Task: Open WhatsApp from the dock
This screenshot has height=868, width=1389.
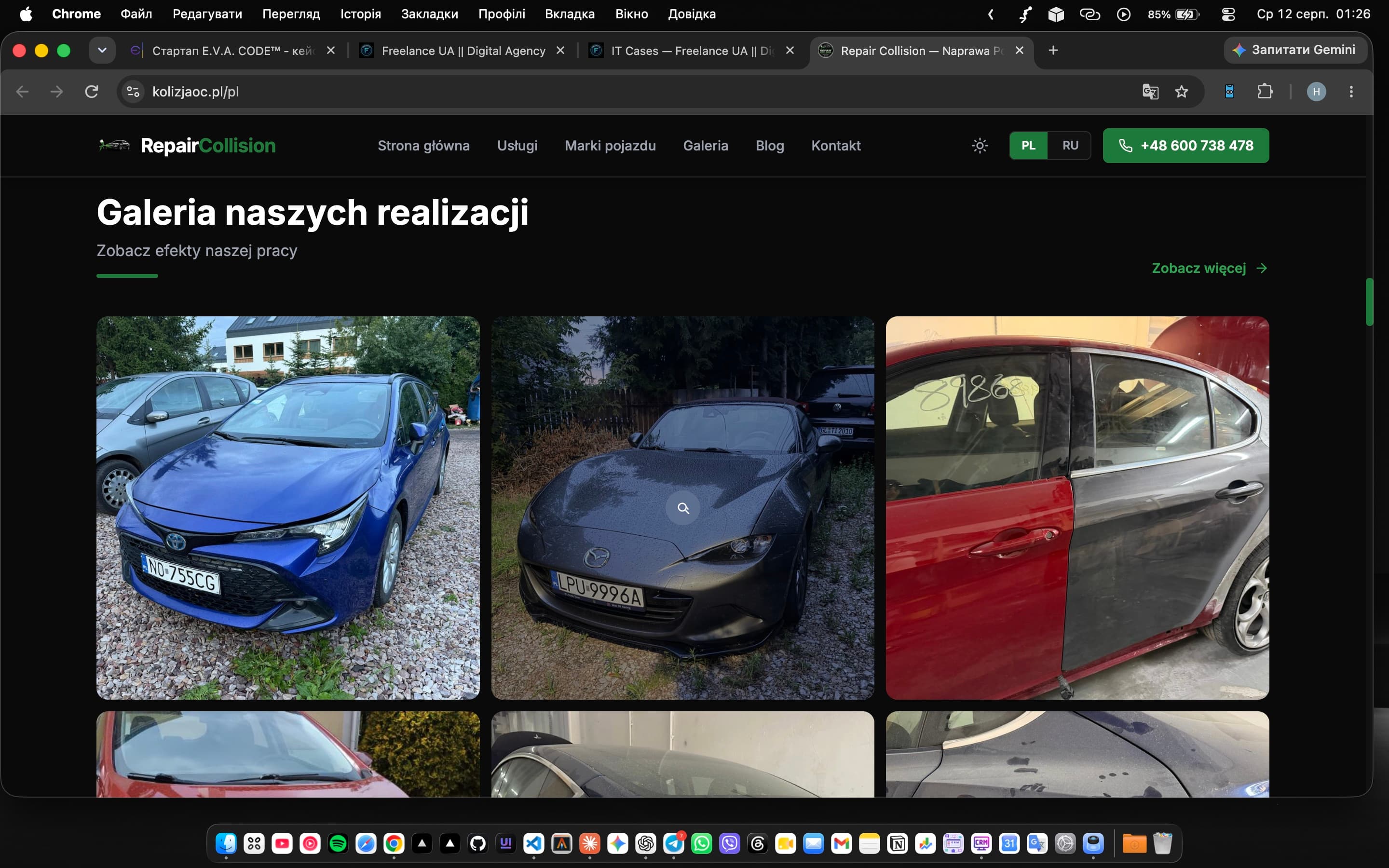Action: coord(701,843)
